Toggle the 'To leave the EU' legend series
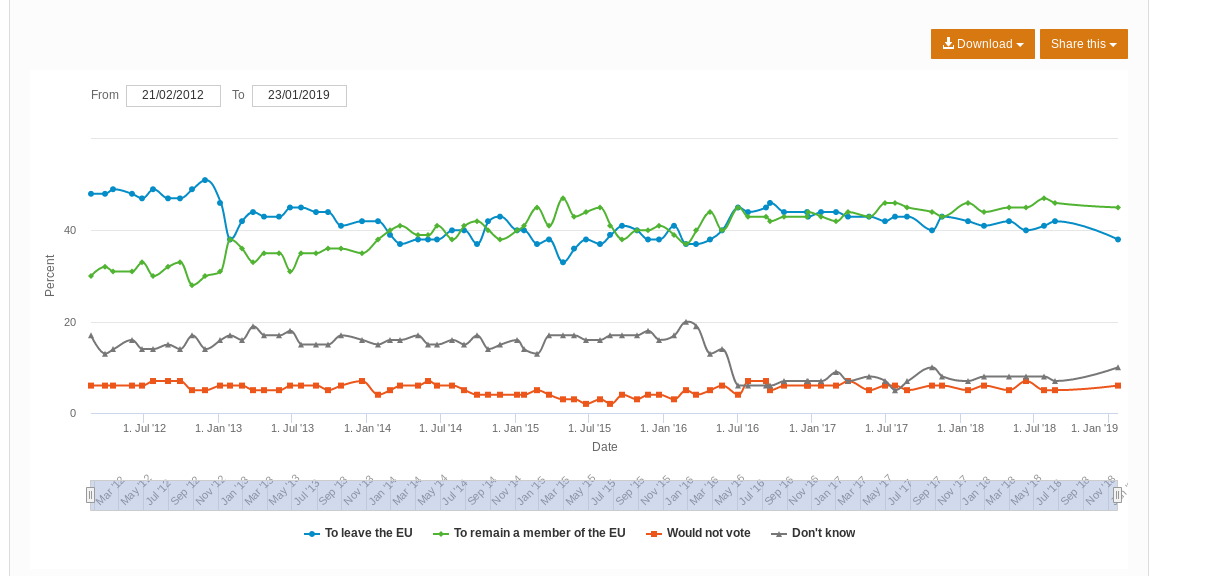Image resolution: width=1206 pixels, height=576 pixels. click(x=368, y=533)
